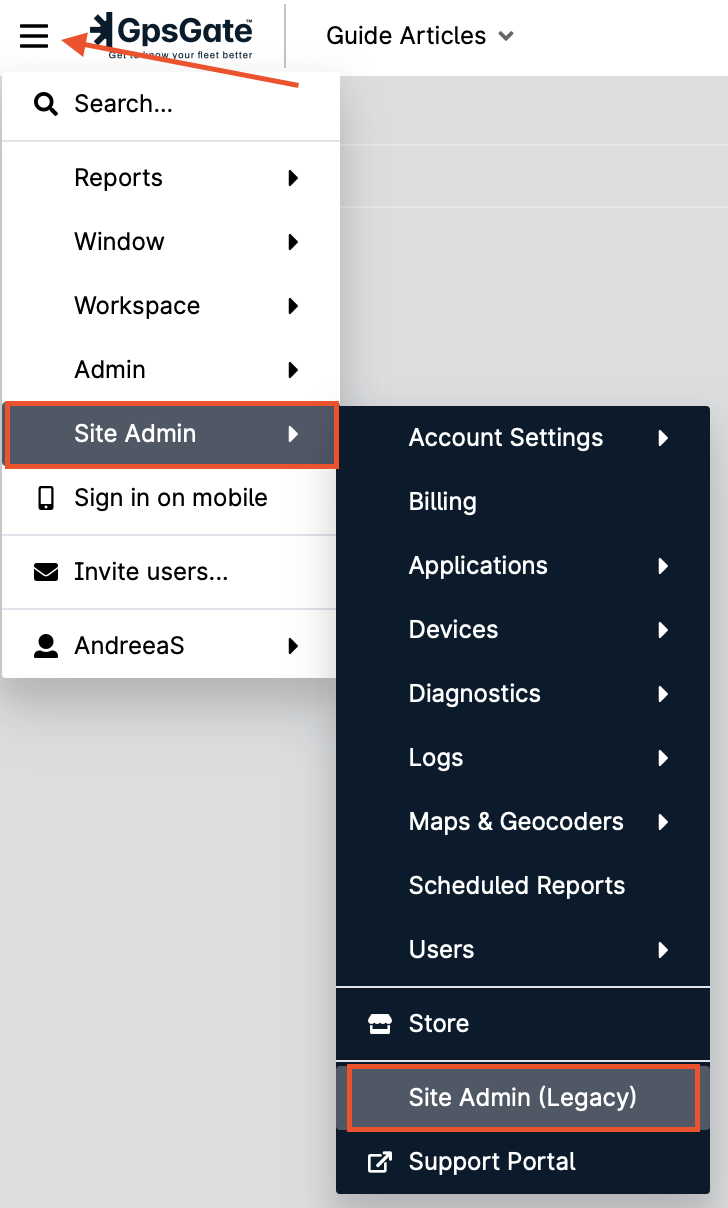Expand the Maps & Geocoders submenu arrow
Viewport: 728px width, 1208px height.
663,822
